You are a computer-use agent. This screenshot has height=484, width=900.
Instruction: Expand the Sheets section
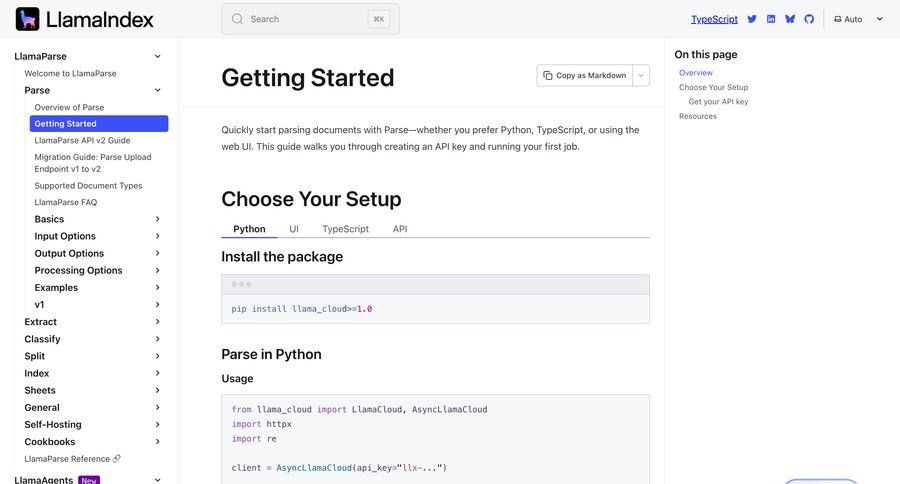[157, 390]
